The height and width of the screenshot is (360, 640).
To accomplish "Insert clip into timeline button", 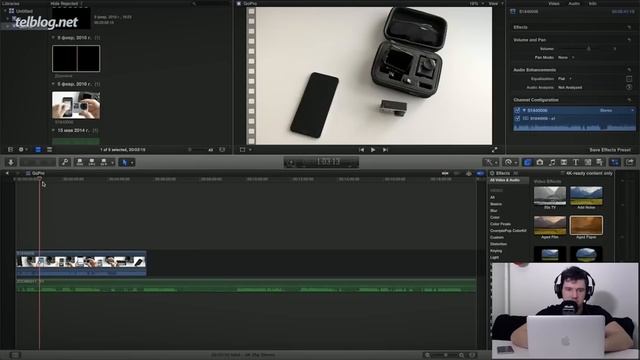I will (92, 162).
